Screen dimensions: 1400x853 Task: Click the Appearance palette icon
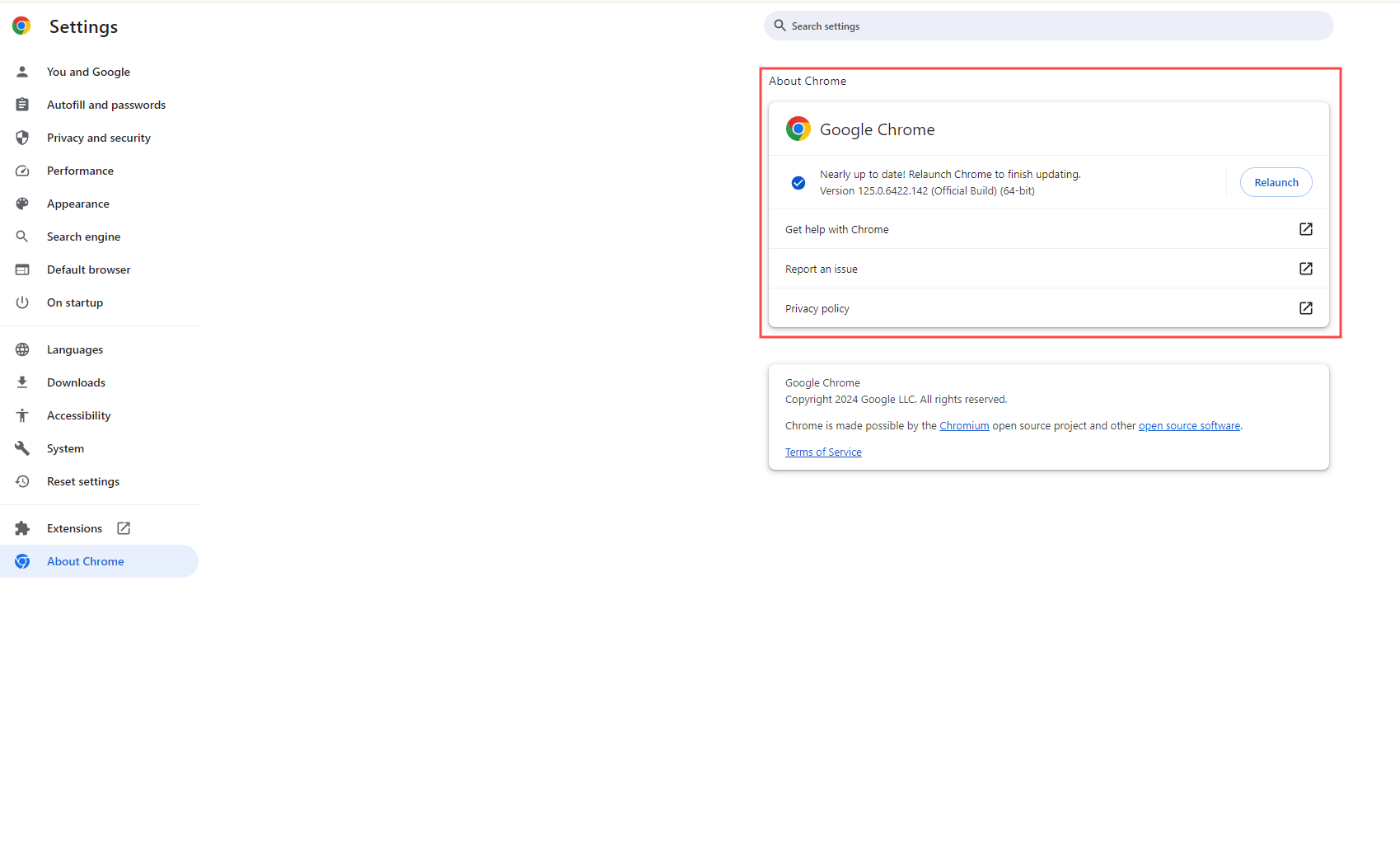point(22,204)
